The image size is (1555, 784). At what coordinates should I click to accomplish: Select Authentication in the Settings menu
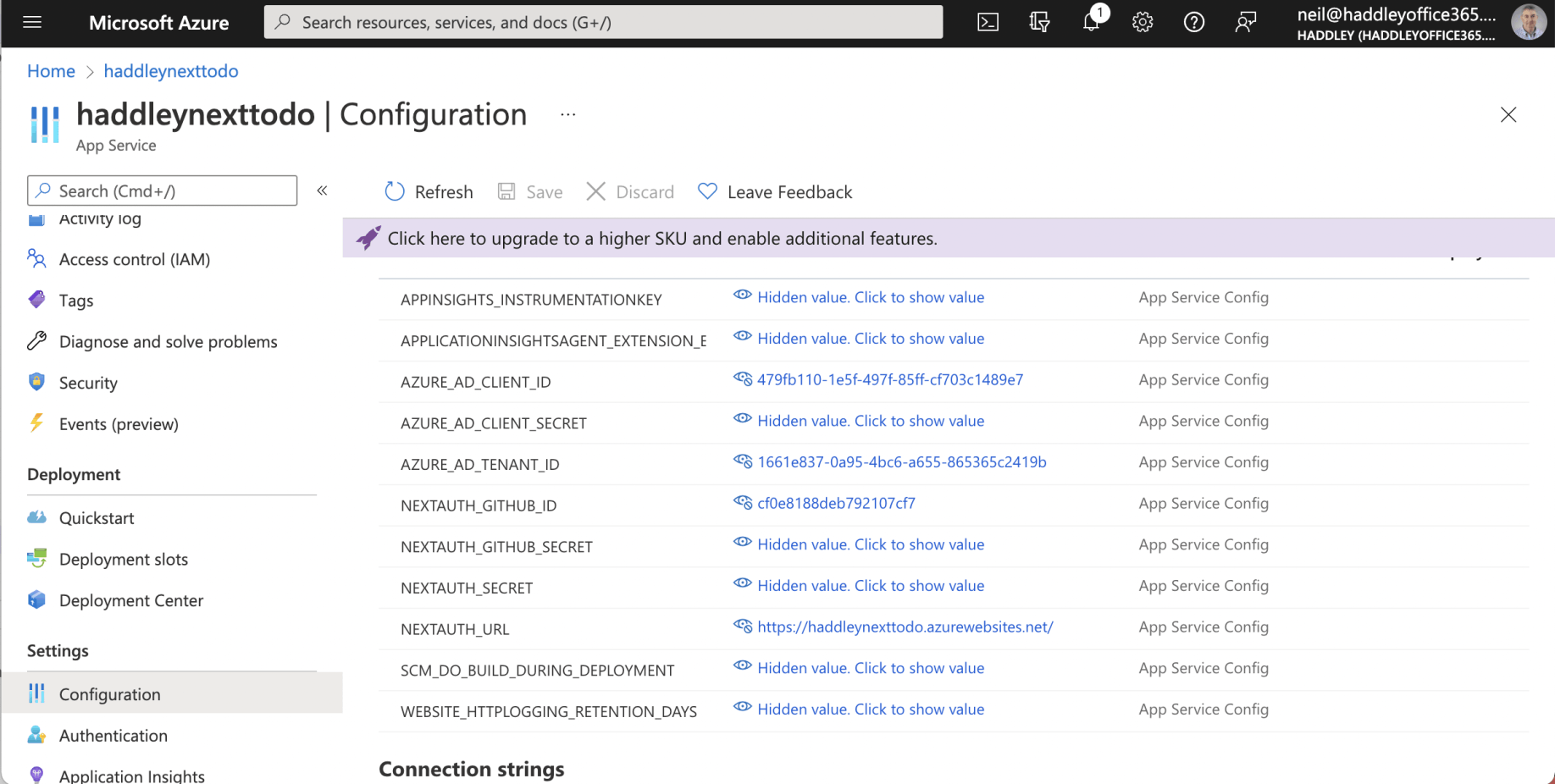113,736
